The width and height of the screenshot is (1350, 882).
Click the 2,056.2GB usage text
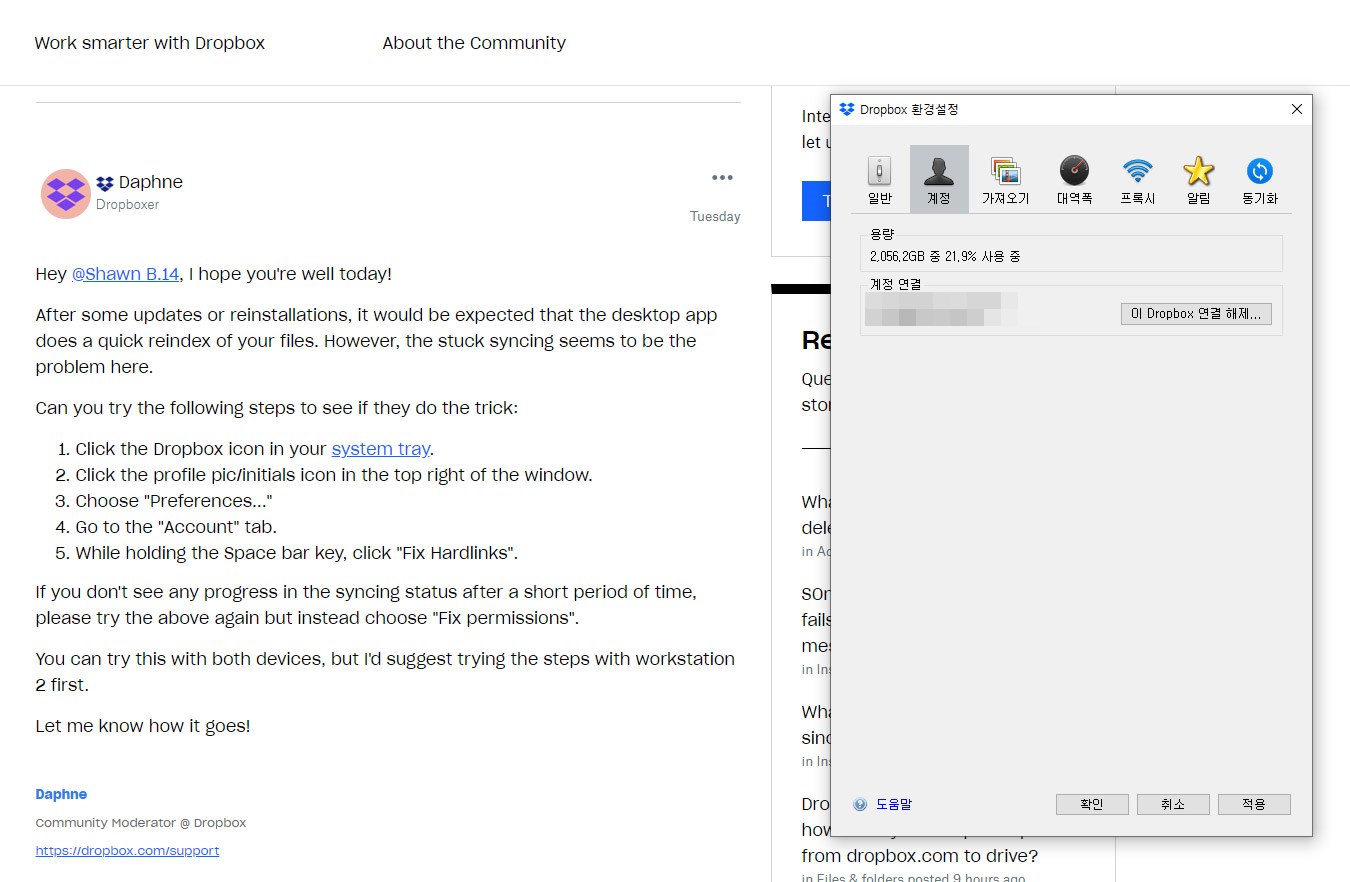click(x=945, y=257)
